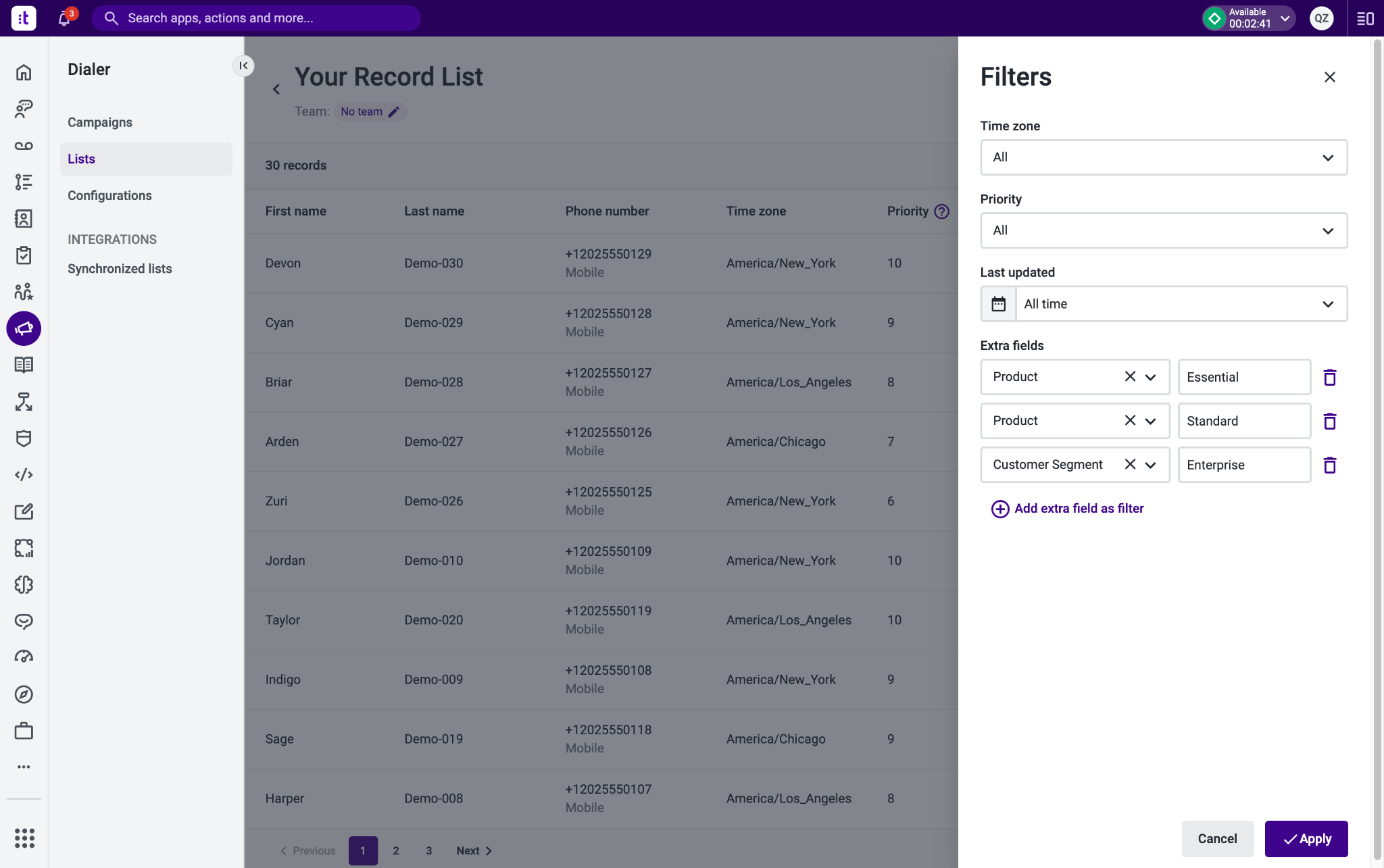Open the speedometer dashboard icon

tap(24, 657)
